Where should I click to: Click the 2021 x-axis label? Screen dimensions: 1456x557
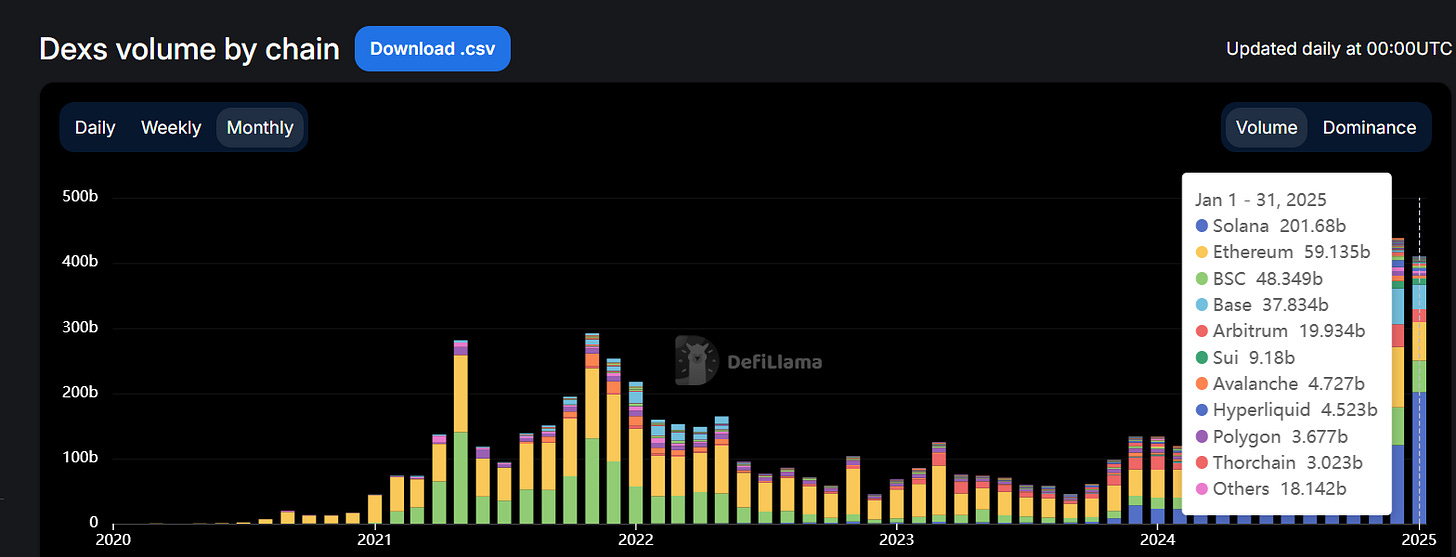[x=375, y=541]
